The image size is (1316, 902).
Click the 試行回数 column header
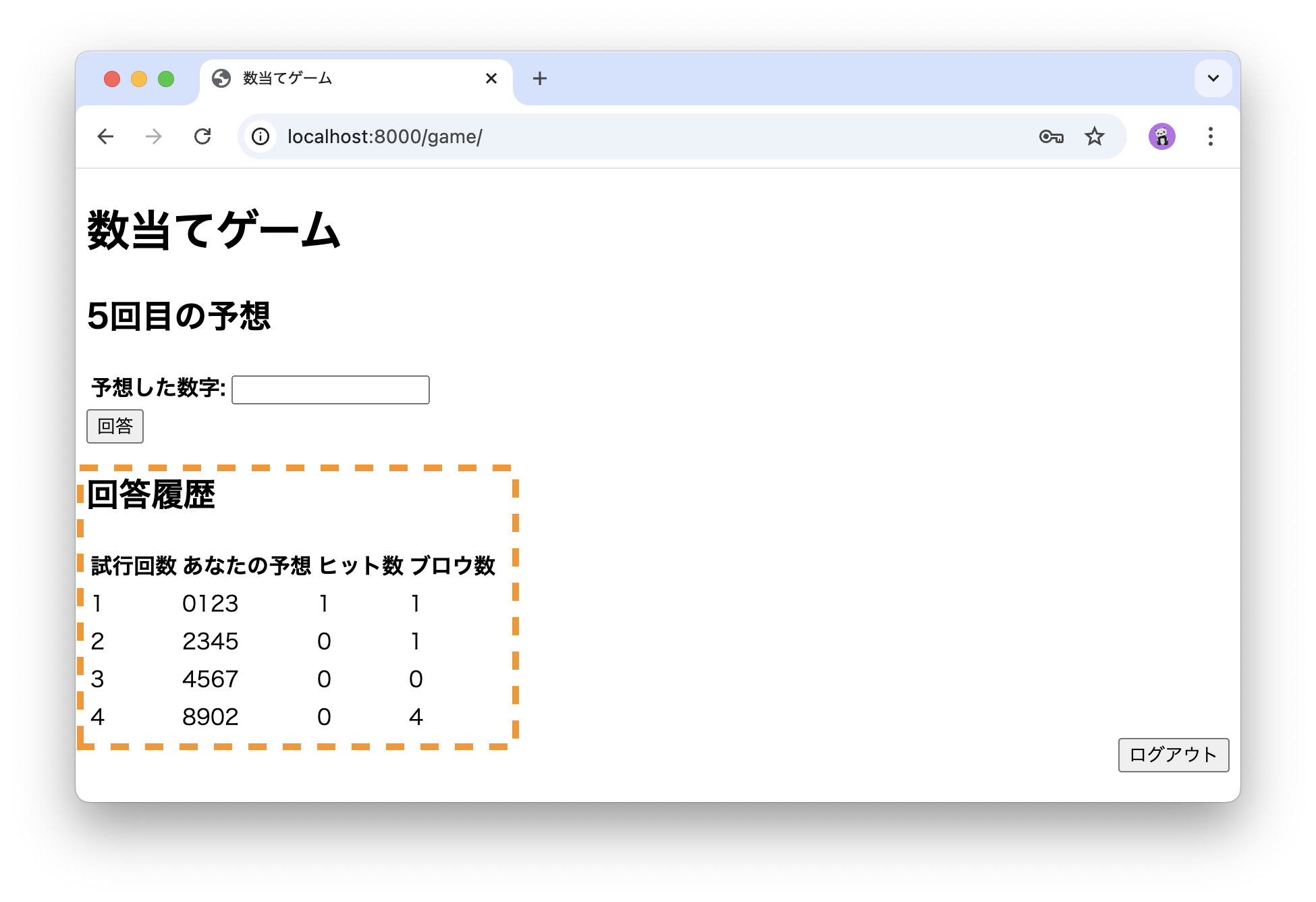(134, 566)
